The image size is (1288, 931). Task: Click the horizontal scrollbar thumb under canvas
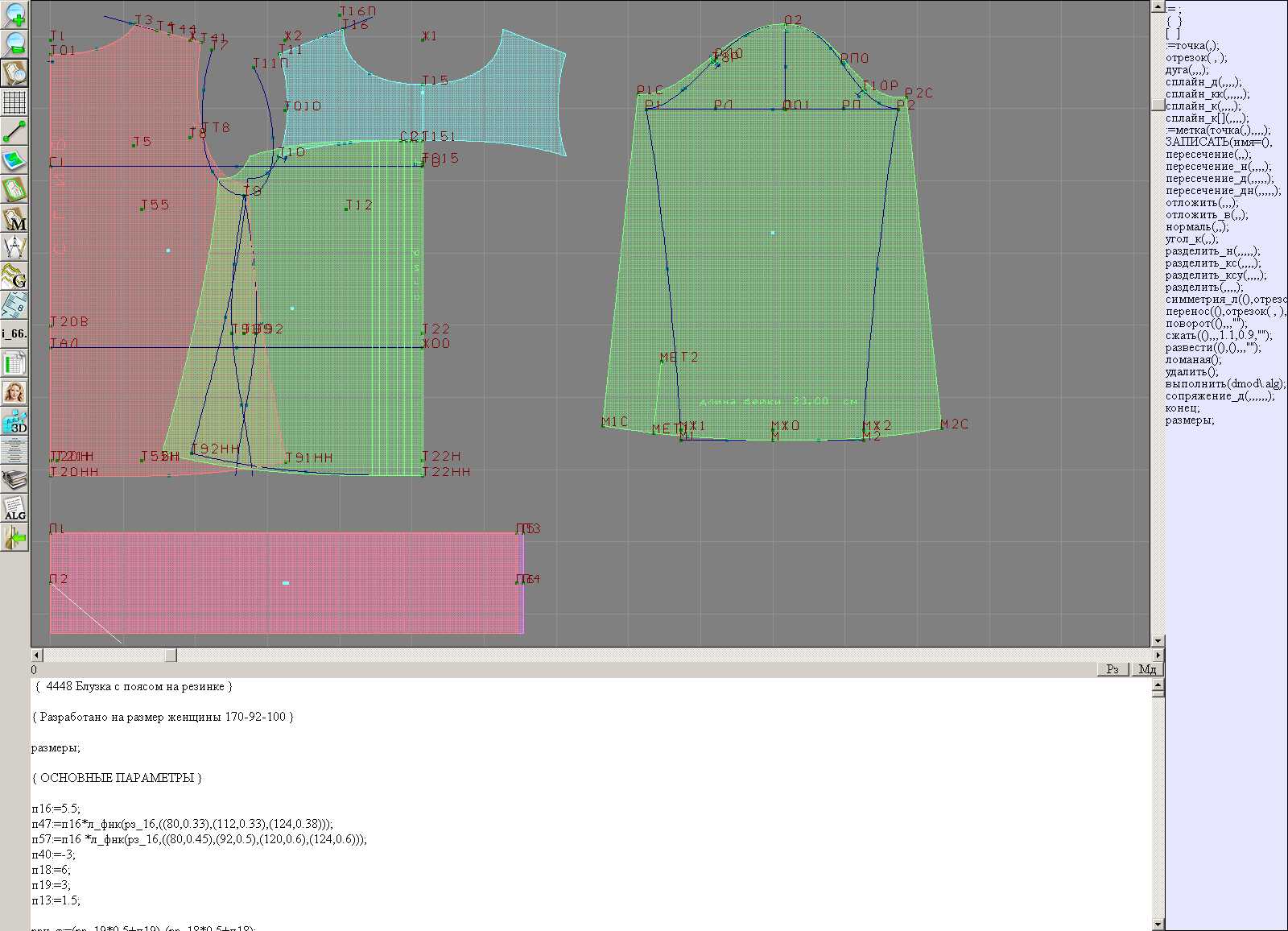[x=171, y=656]
